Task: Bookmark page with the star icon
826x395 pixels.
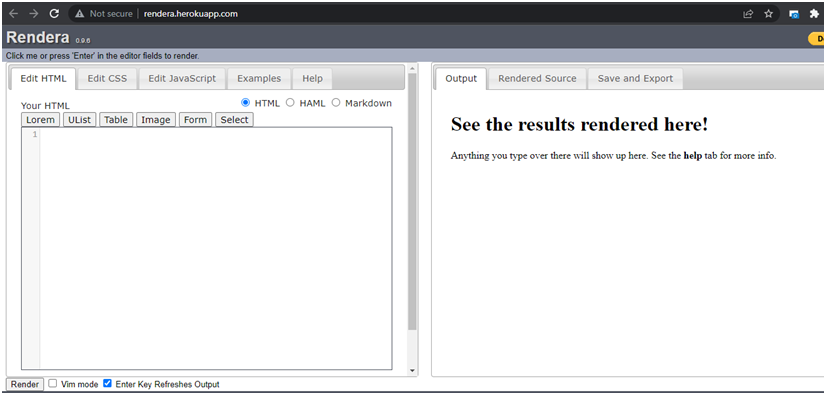Action: tap(768, 14)
